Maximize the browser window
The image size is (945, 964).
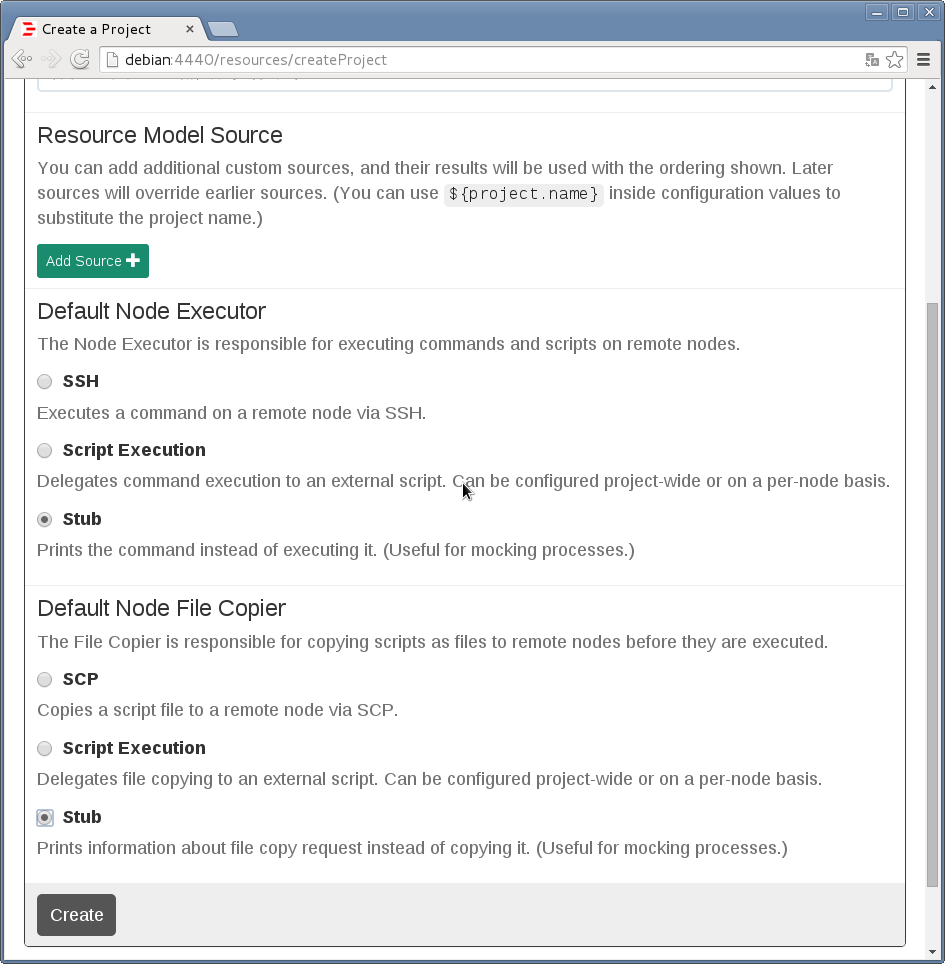point(903,12)
